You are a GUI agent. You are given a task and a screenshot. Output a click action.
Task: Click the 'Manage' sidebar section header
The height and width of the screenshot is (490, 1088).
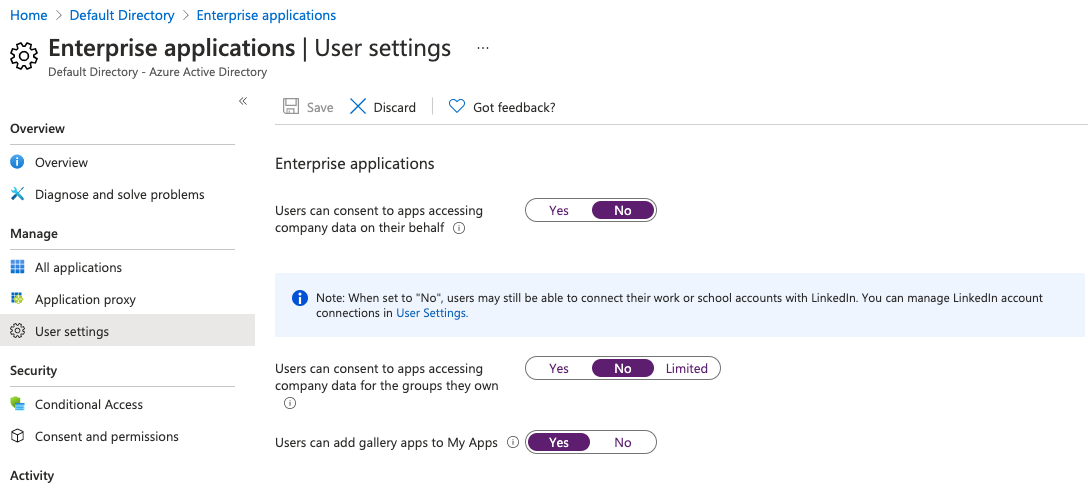[x=33, y=233]
